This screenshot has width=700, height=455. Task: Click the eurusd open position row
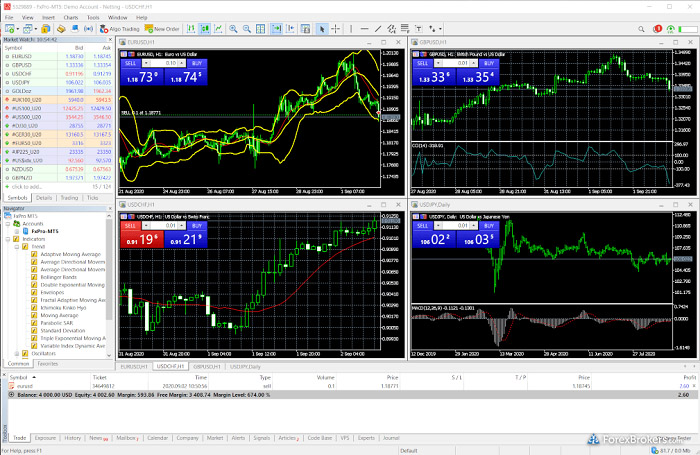[353, 386]
